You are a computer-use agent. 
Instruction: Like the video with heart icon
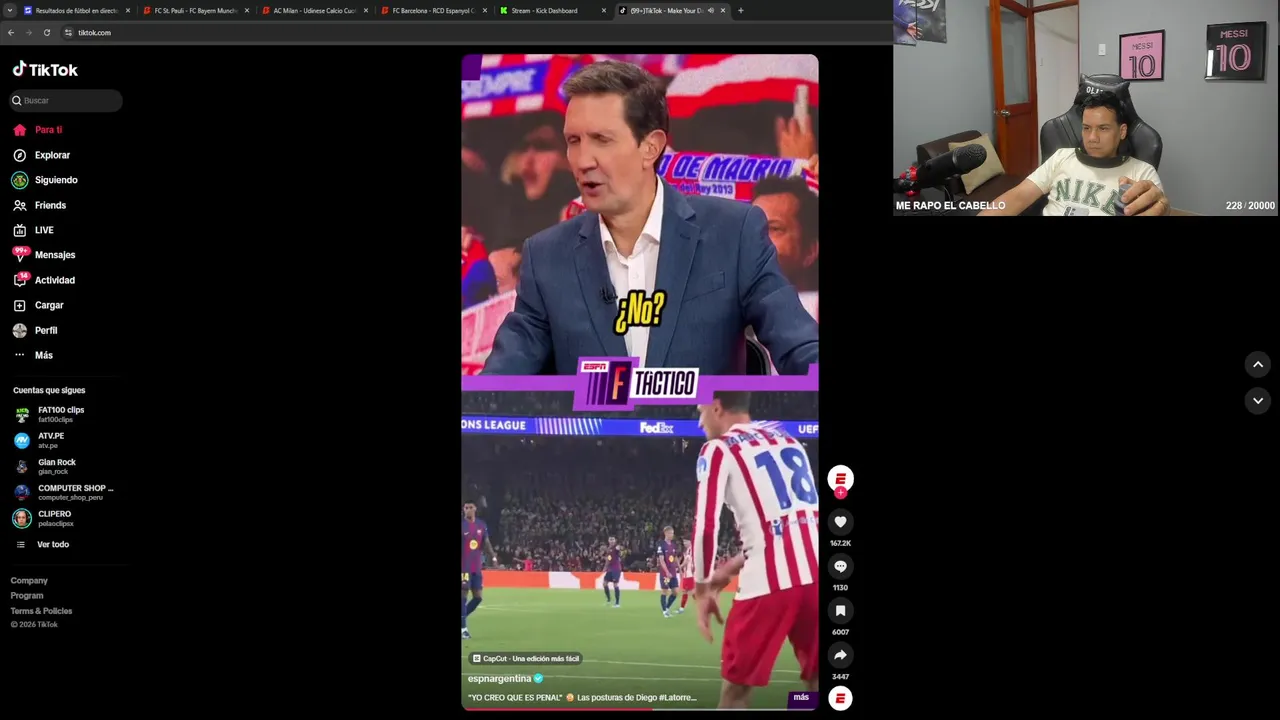click(x=840, y=522)
